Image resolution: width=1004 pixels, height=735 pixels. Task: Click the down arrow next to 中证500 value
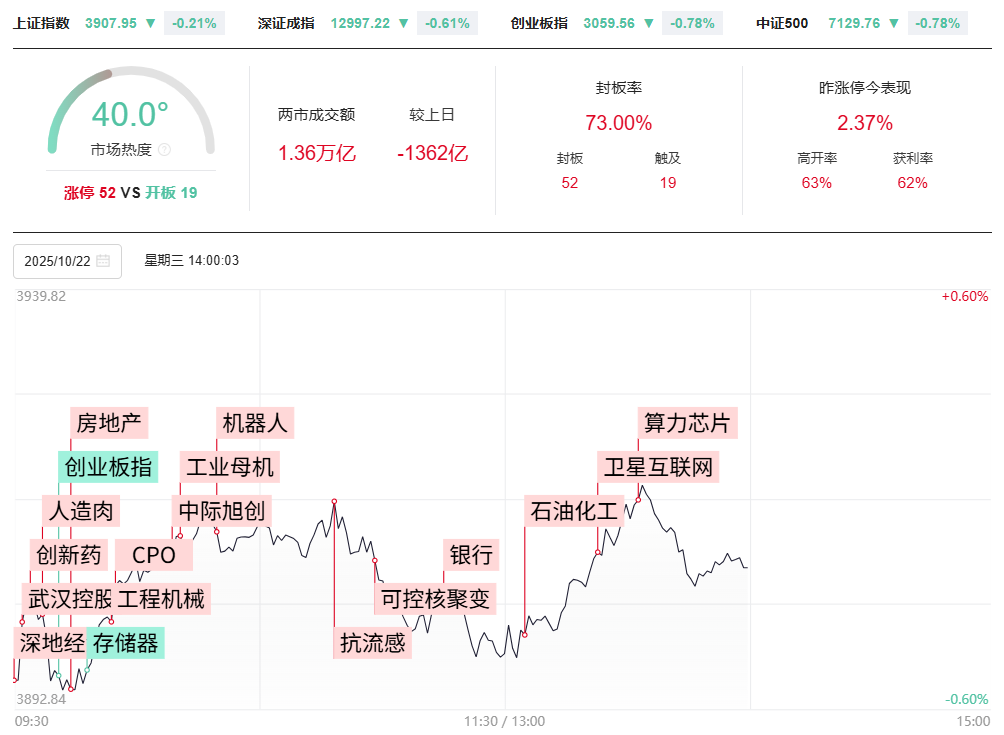click(892, 23)
